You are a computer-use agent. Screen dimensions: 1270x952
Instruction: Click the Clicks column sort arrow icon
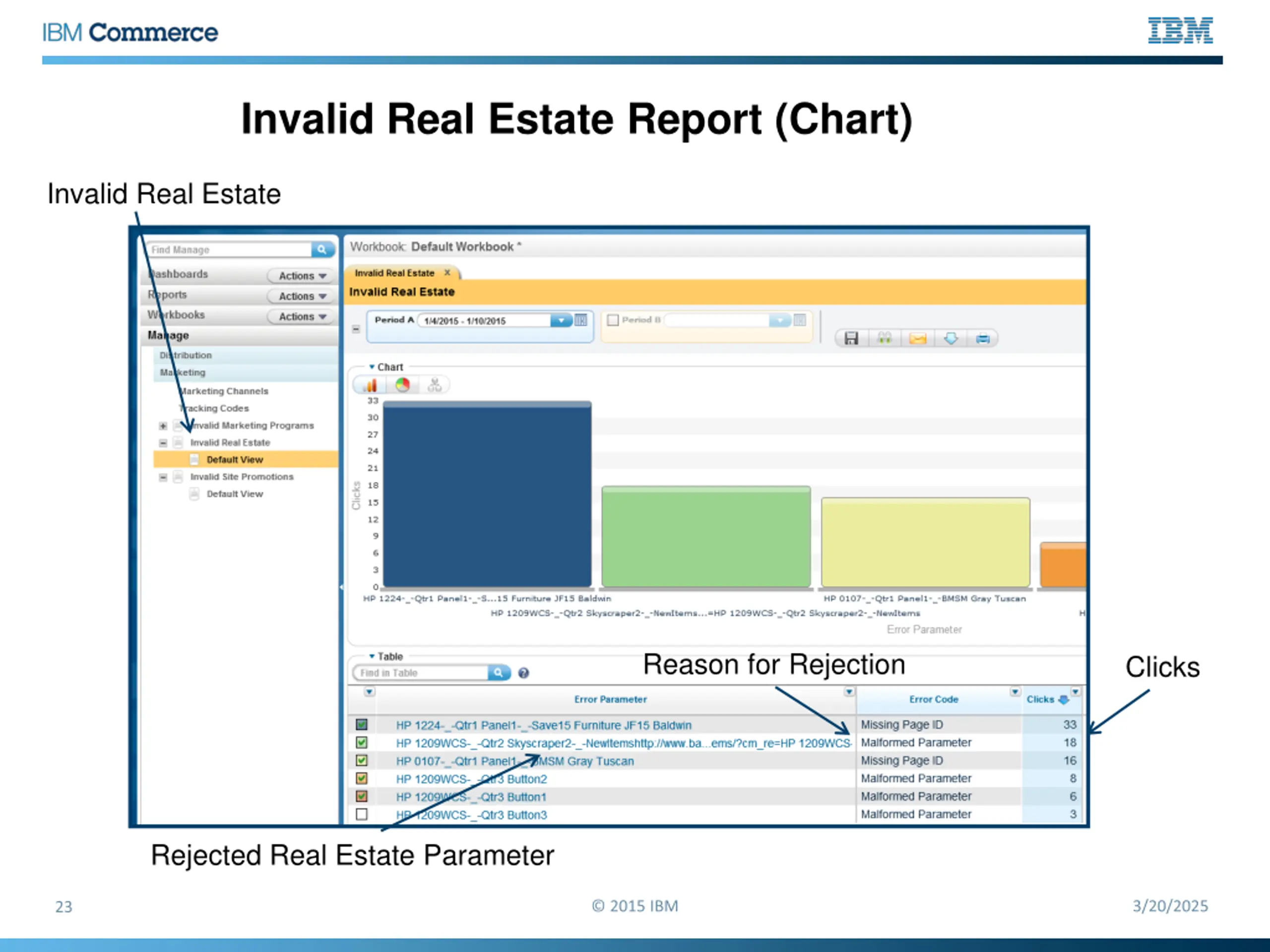tap(1063, 700)
